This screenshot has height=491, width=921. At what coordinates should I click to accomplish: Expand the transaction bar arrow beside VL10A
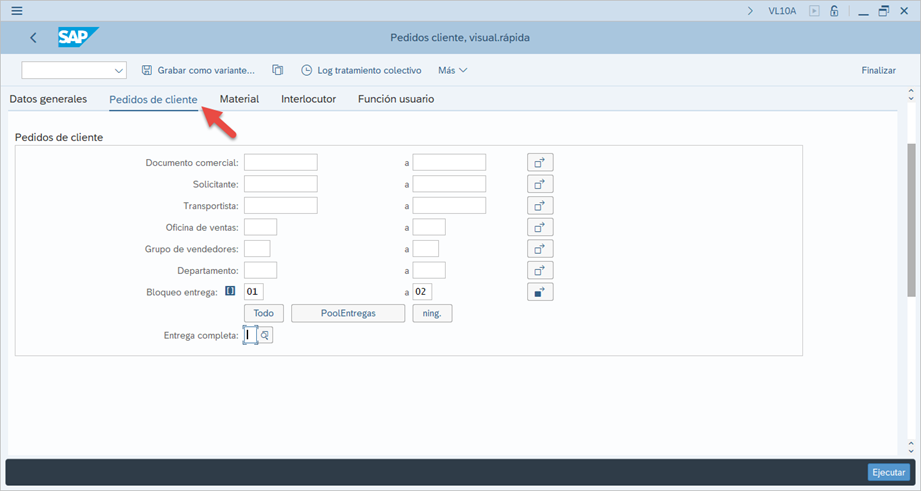(x=750, y=11)
